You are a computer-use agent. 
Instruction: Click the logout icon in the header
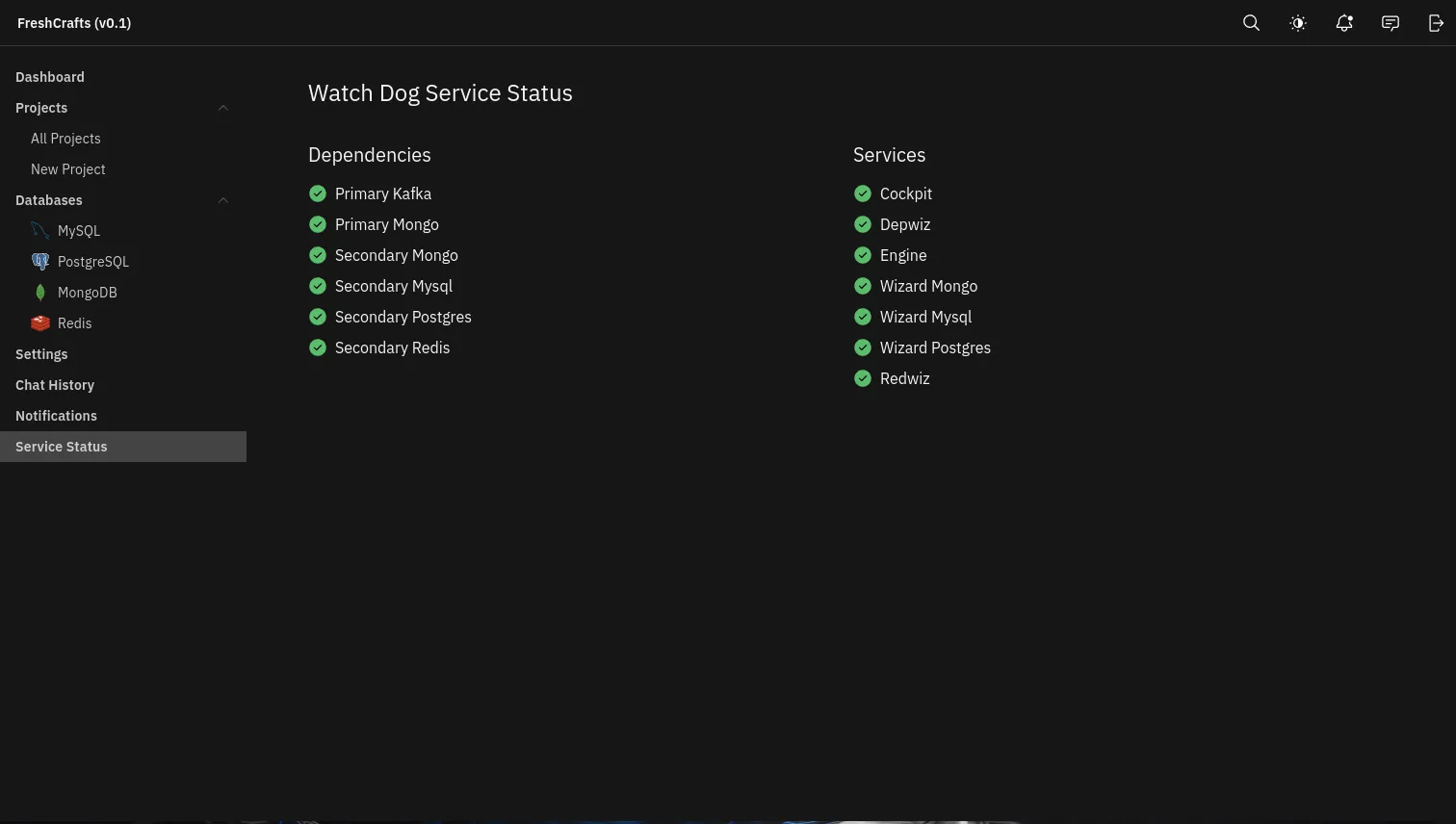(1436, 23)
